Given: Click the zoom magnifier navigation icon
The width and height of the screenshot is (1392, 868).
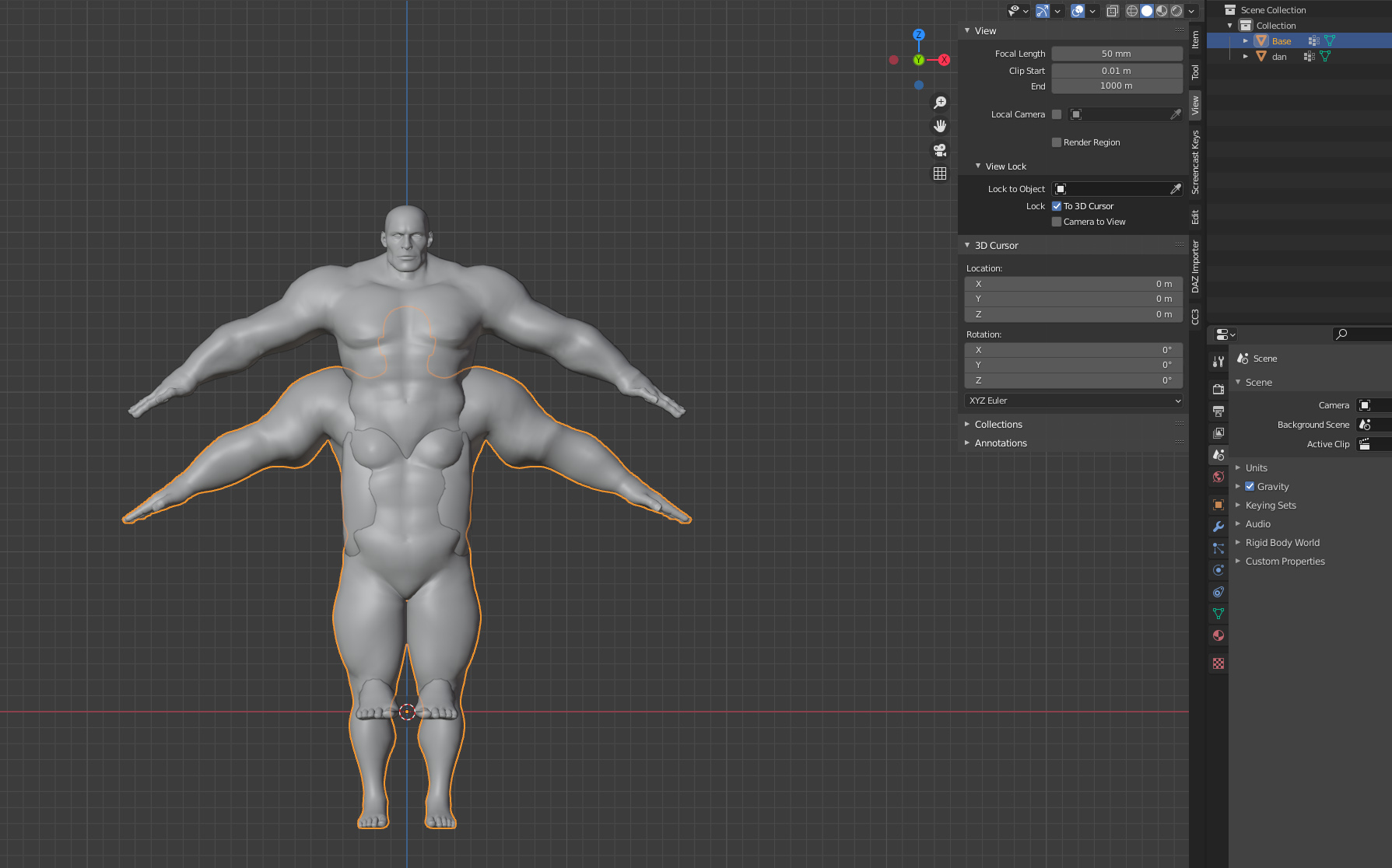Looking at the screenshot, I should point(940,103).
